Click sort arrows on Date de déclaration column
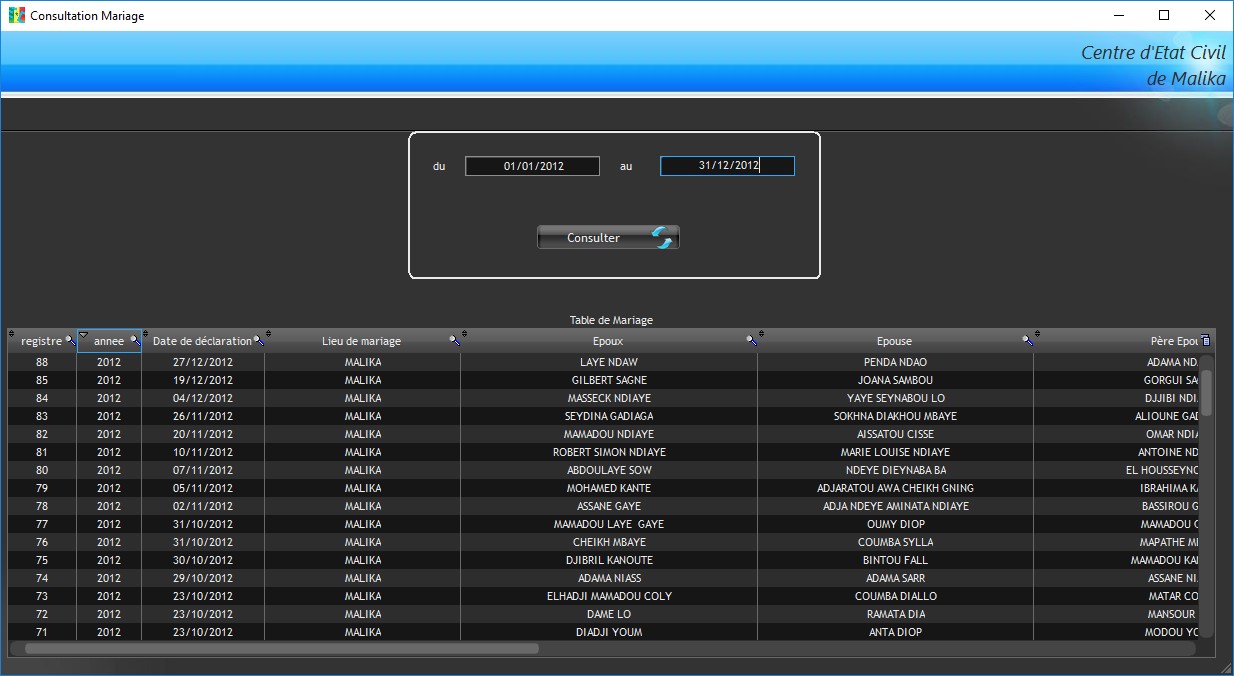Screen dimensions: 1234x676 (x=145, y=334)
